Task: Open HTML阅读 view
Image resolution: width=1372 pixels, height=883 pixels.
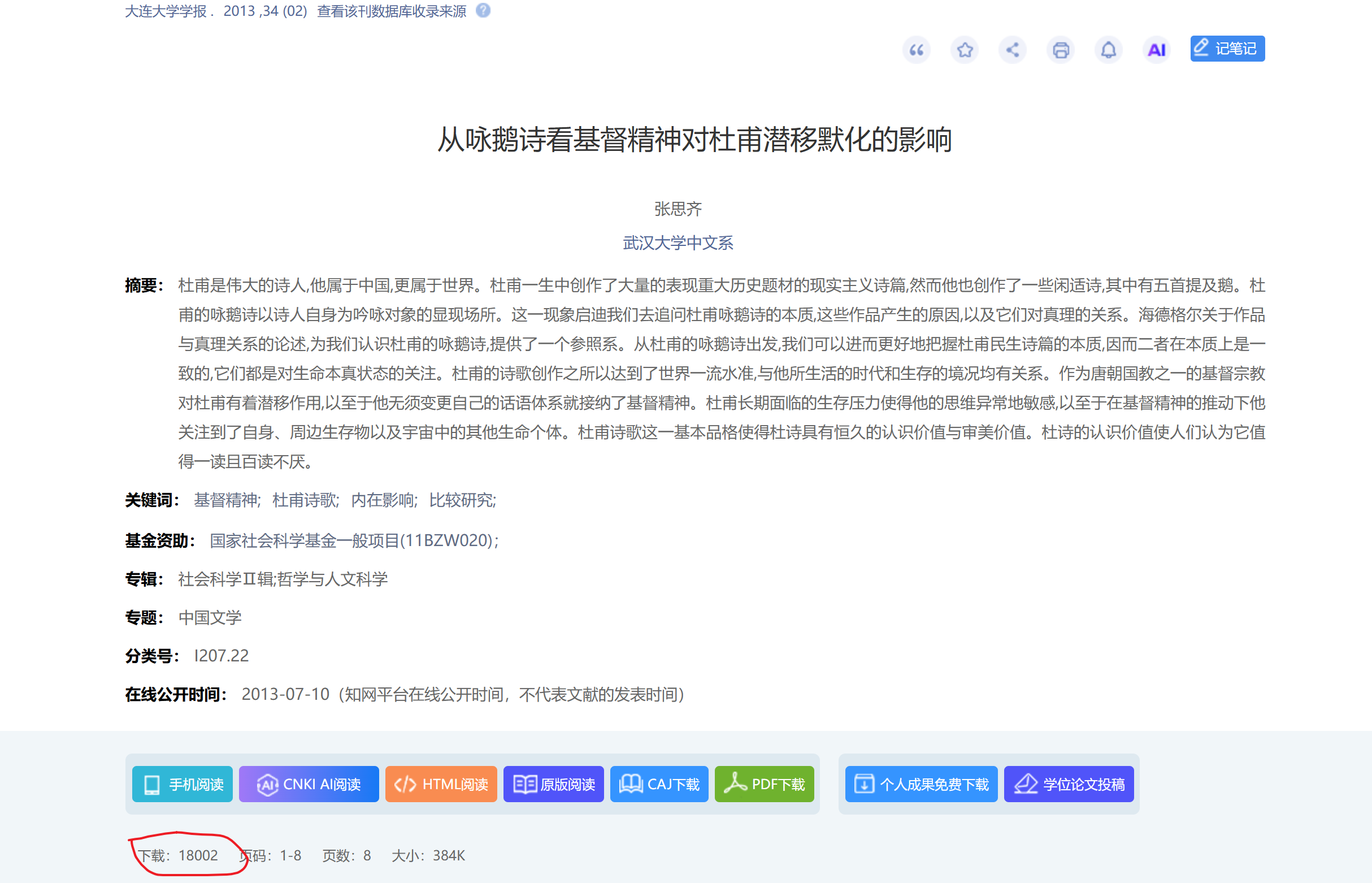Action: click(x=441, y=784)
